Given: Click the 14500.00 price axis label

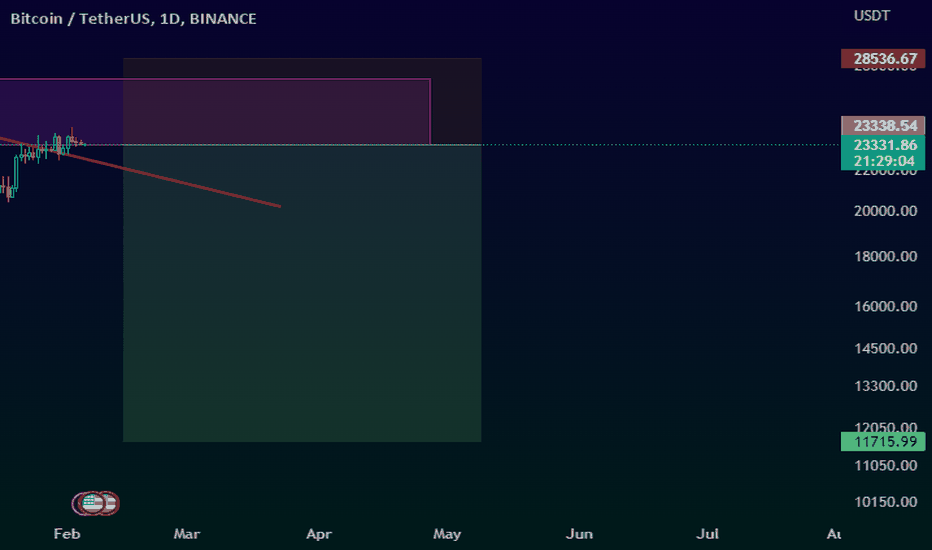Looking at the screenshot, I should pos(885,348).
